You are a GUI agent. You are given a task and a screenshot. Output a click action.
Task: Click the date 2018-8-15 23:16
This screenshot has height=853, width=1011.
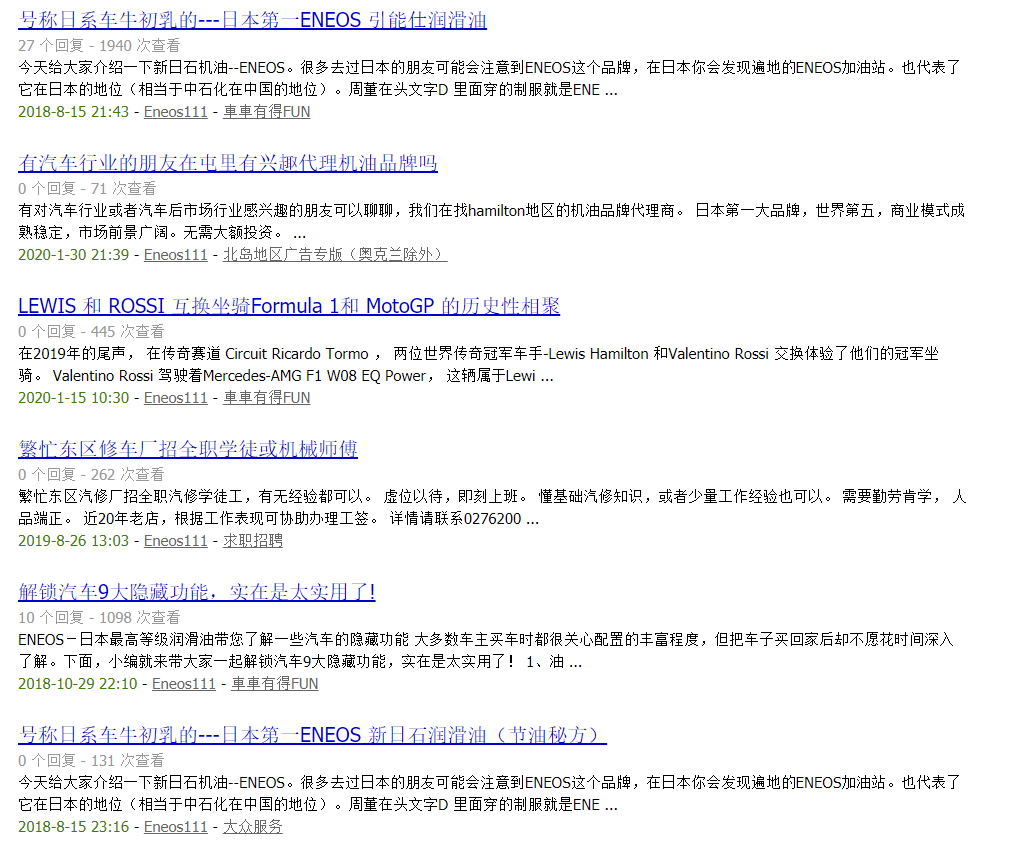pyautogui.click(x=74, y=827)
